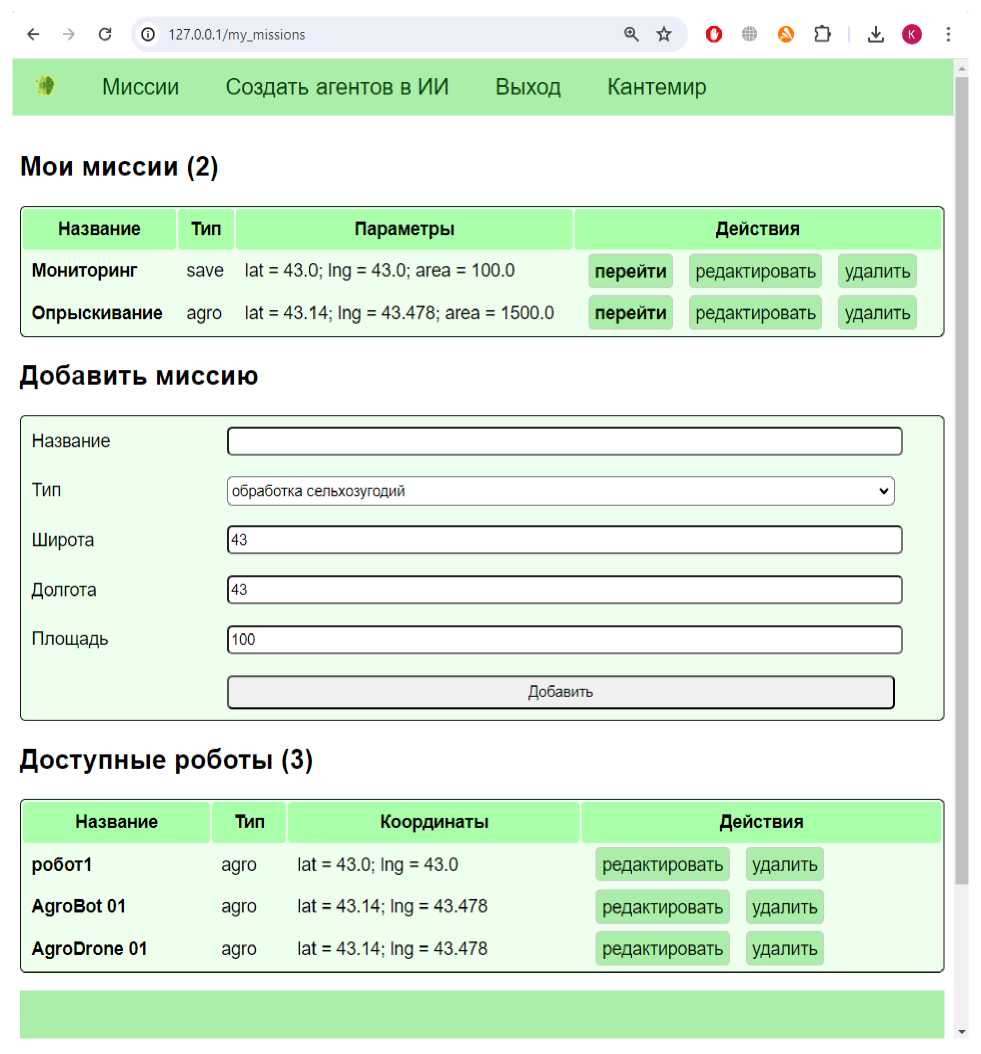Click the Название input field
This screenshot has width=981, height=1054.
click(564, 441)
